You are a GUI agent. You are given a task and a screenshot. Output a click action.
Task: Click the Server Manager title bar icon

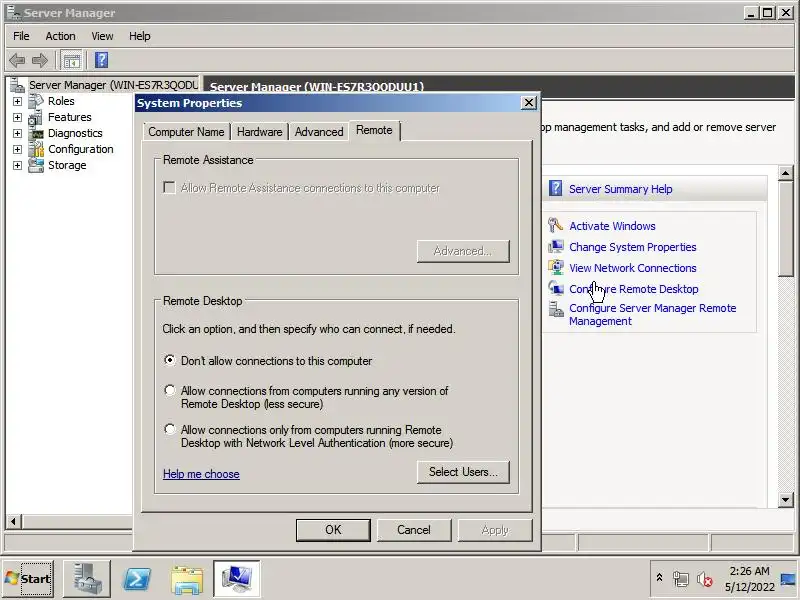coord(14,12)
